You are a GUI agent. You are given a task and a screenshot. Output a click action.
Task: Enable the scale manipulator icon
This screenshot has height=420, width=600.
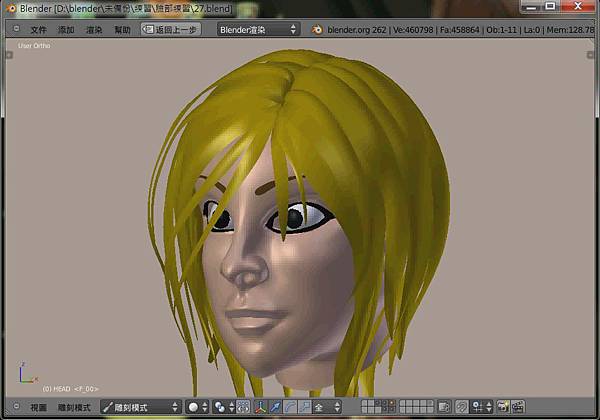305,407
